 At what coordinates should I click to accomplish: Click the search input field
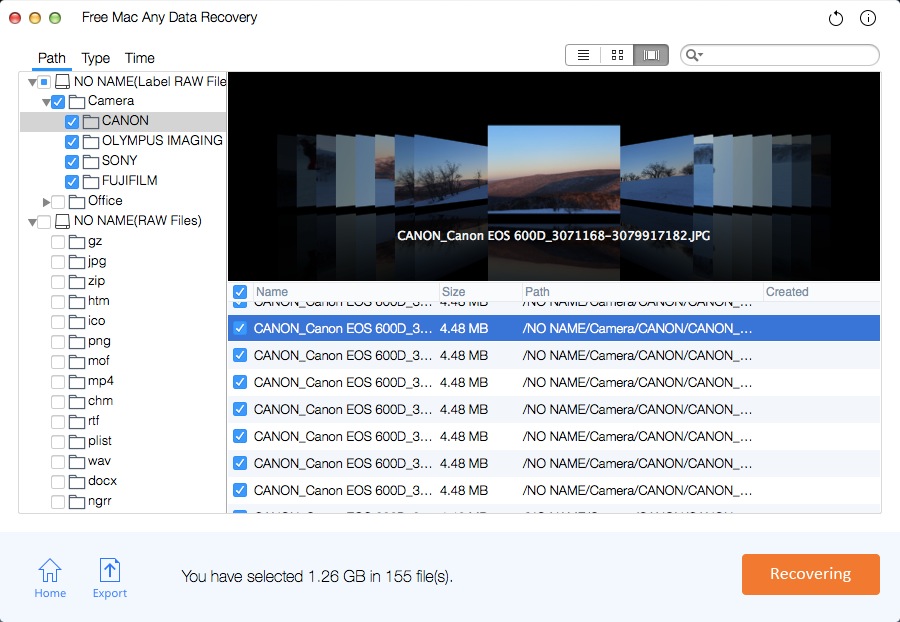[790, 55]
